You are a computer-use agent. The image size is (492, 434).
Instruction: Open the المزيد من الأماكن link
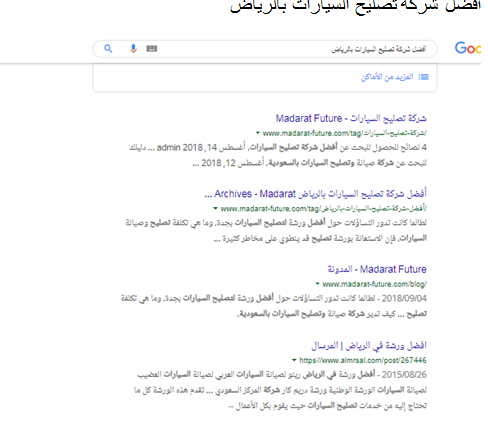(387, 77)
